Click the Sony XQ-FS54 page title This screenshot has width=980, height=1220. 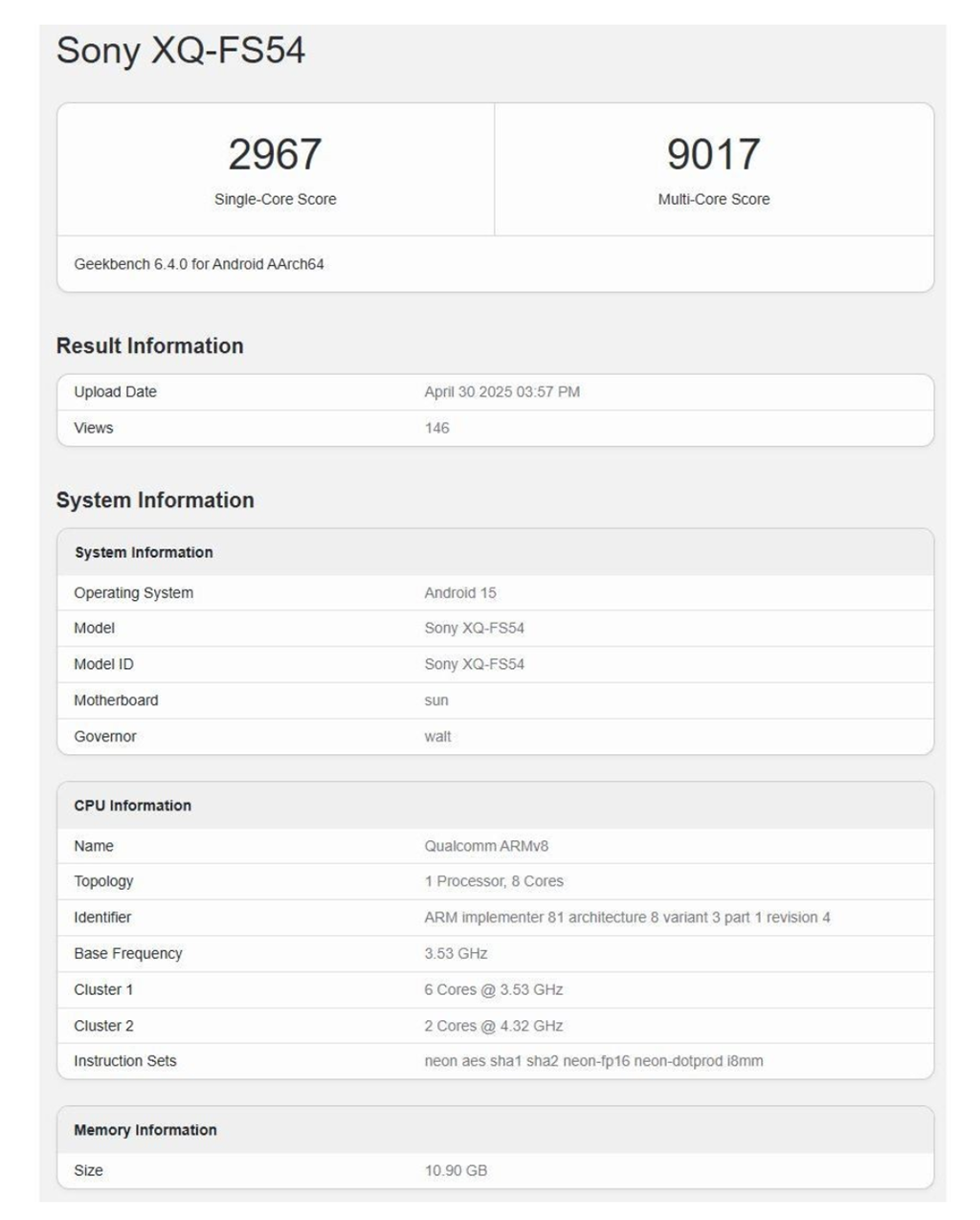181,51
